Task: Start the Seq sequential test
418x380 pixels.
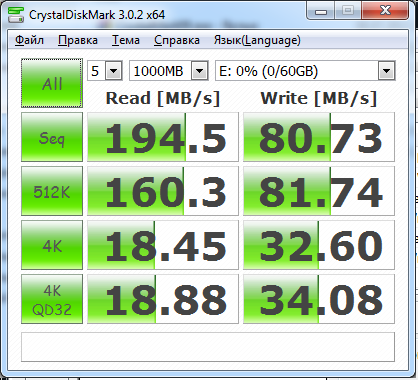Action: (x=52, y=137)
